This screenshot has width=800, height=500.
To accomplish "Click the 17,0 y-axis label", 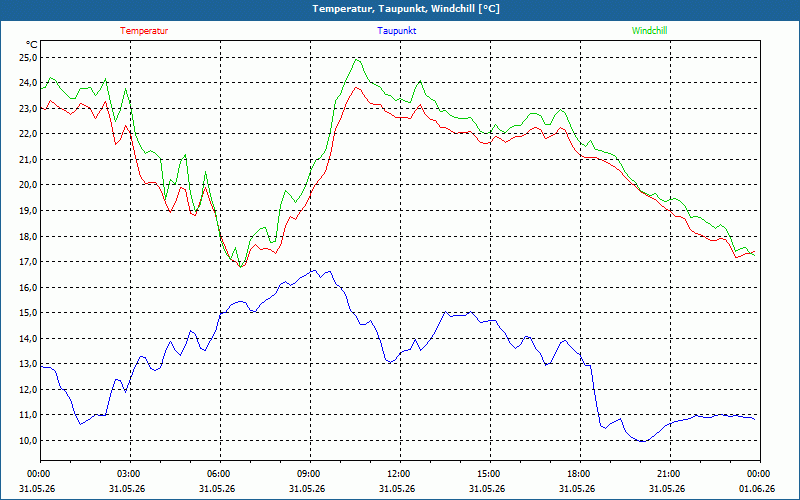I will click(x=28, y=262).
